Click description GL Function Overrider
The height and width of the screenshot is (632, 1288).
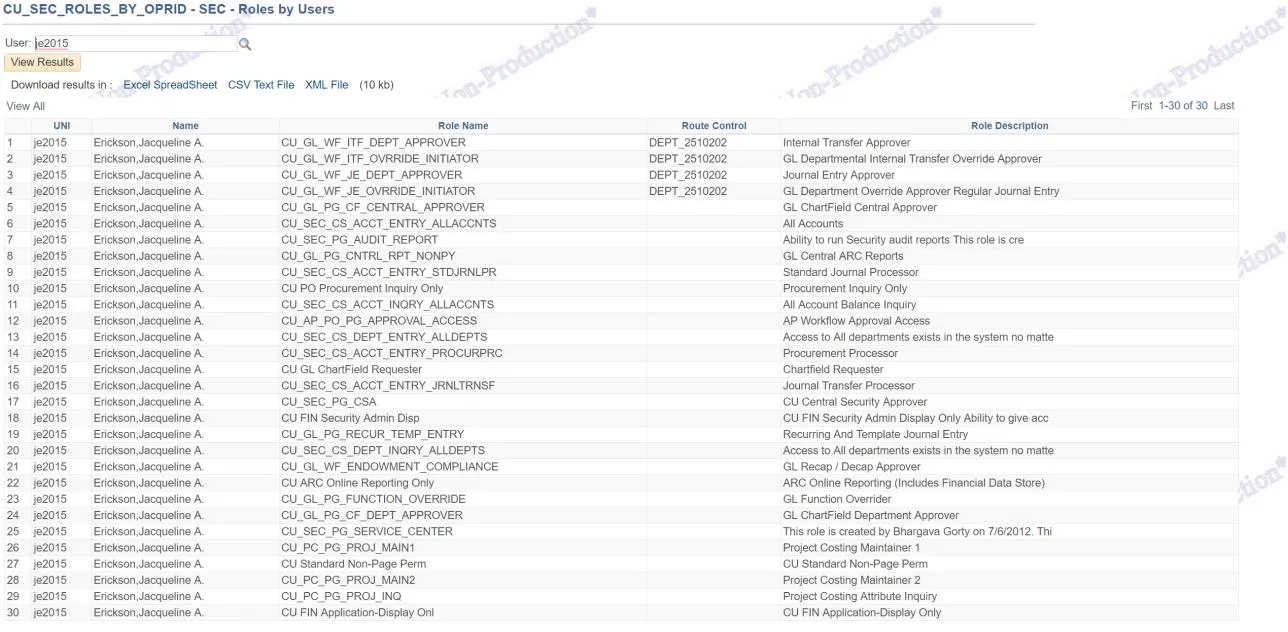point(837,499)
